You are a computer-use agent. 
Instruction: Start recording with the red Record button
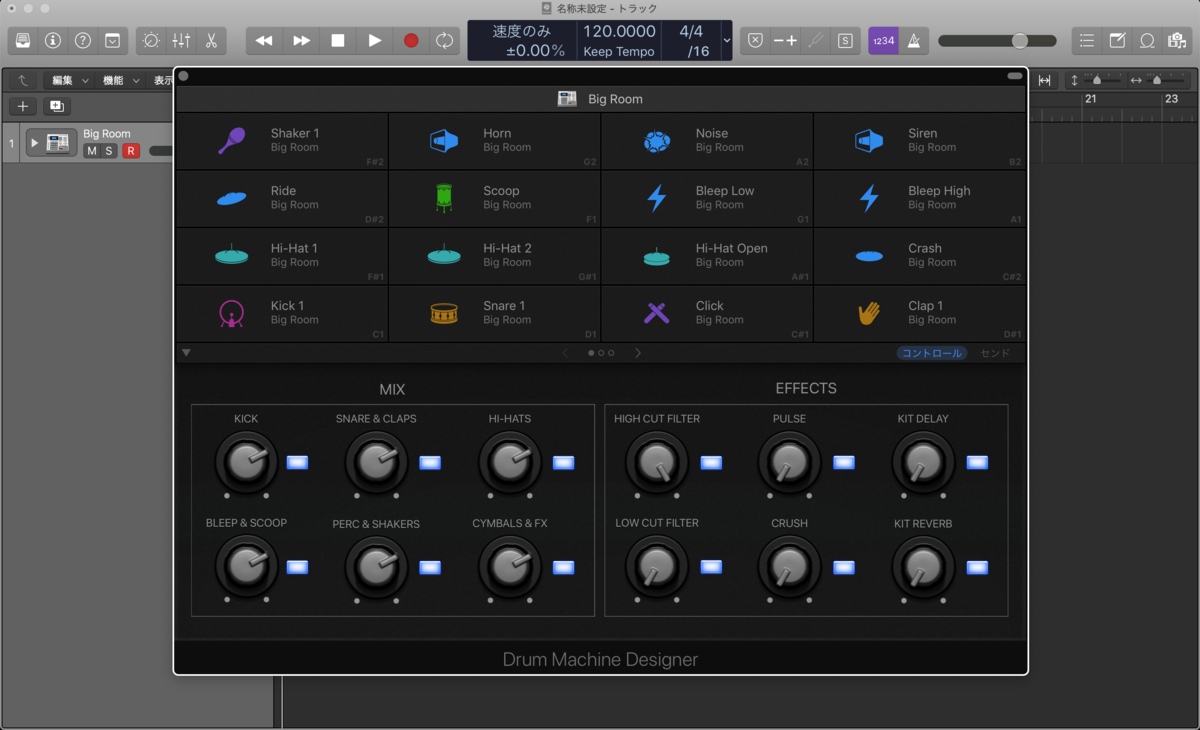411,41
